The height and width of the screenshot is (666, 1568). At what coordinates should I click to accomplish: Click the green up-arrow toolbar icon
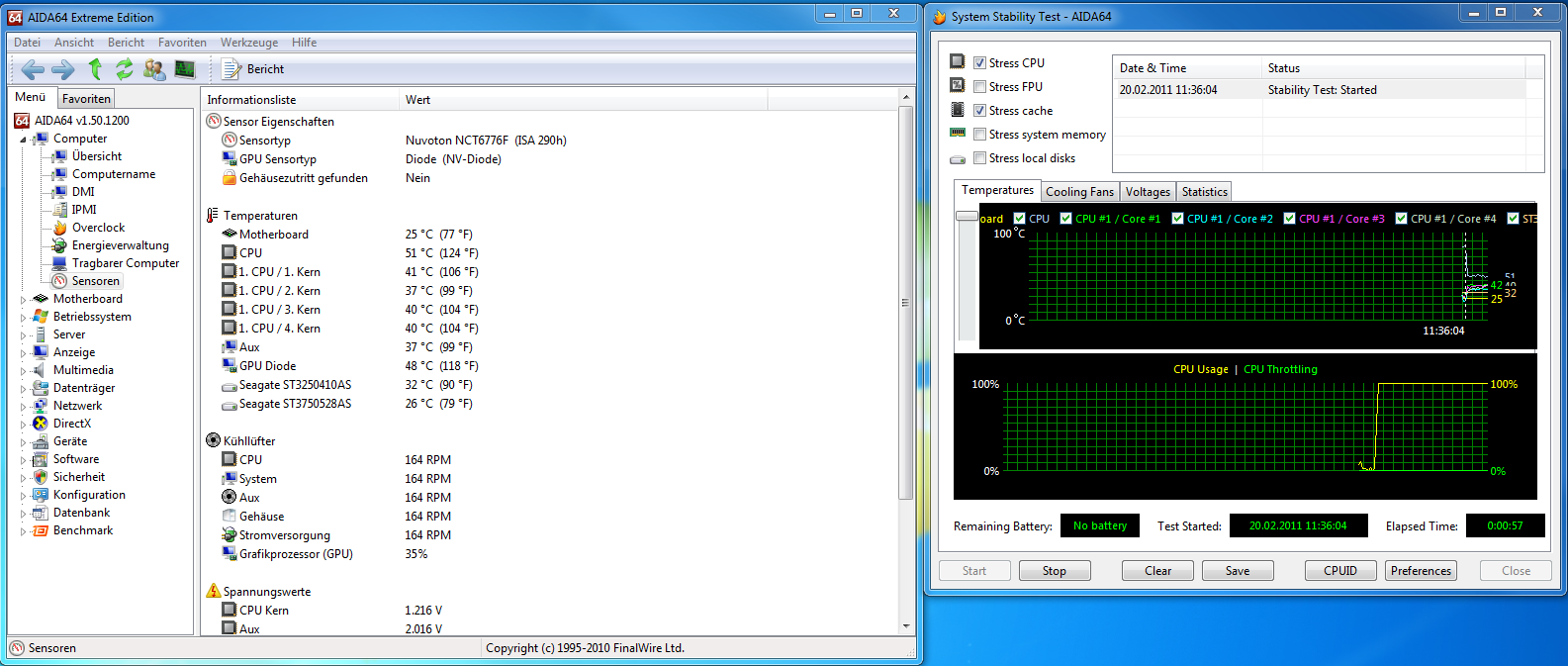(95, 68)
